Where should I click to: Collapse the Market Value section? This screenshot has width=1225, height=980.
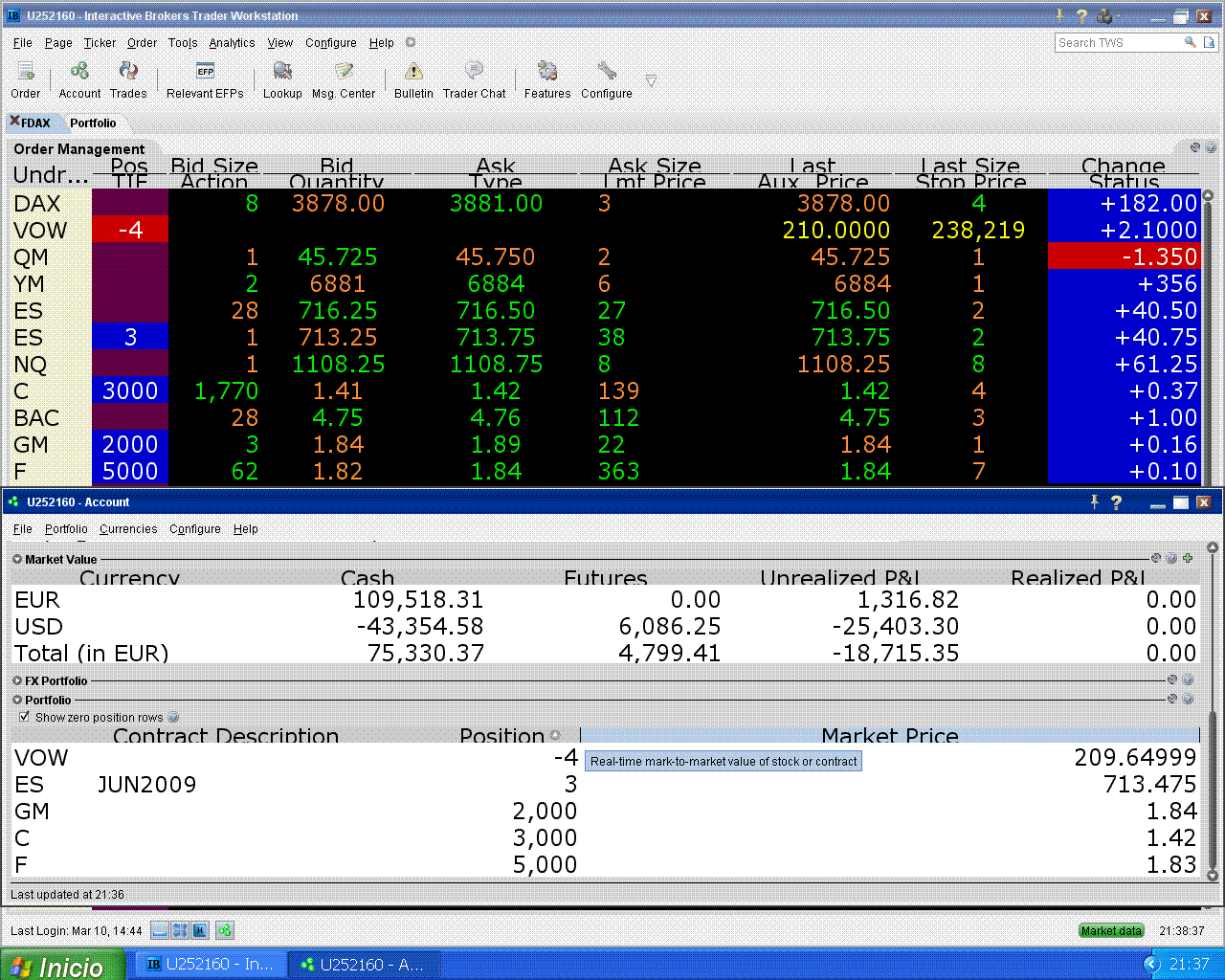coord(17,559)
